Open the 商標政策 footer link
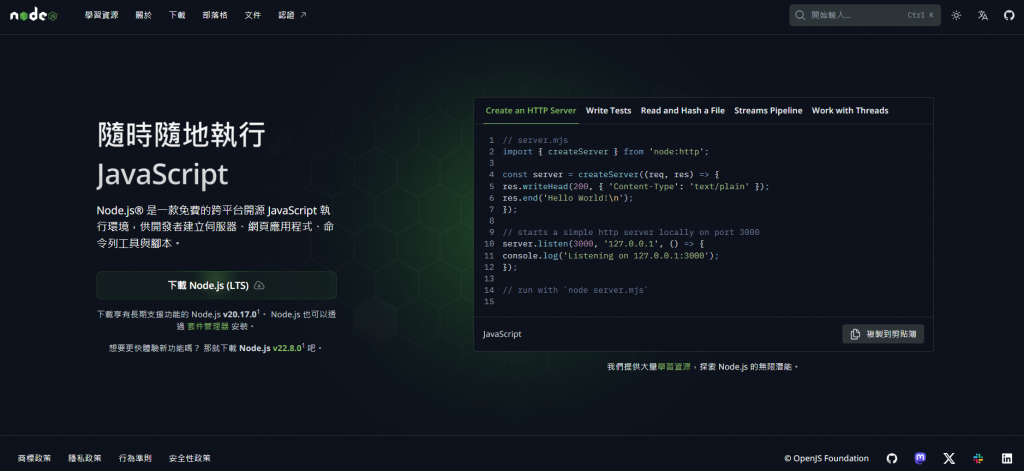1024x471 pixels. (x=34, y=459)
